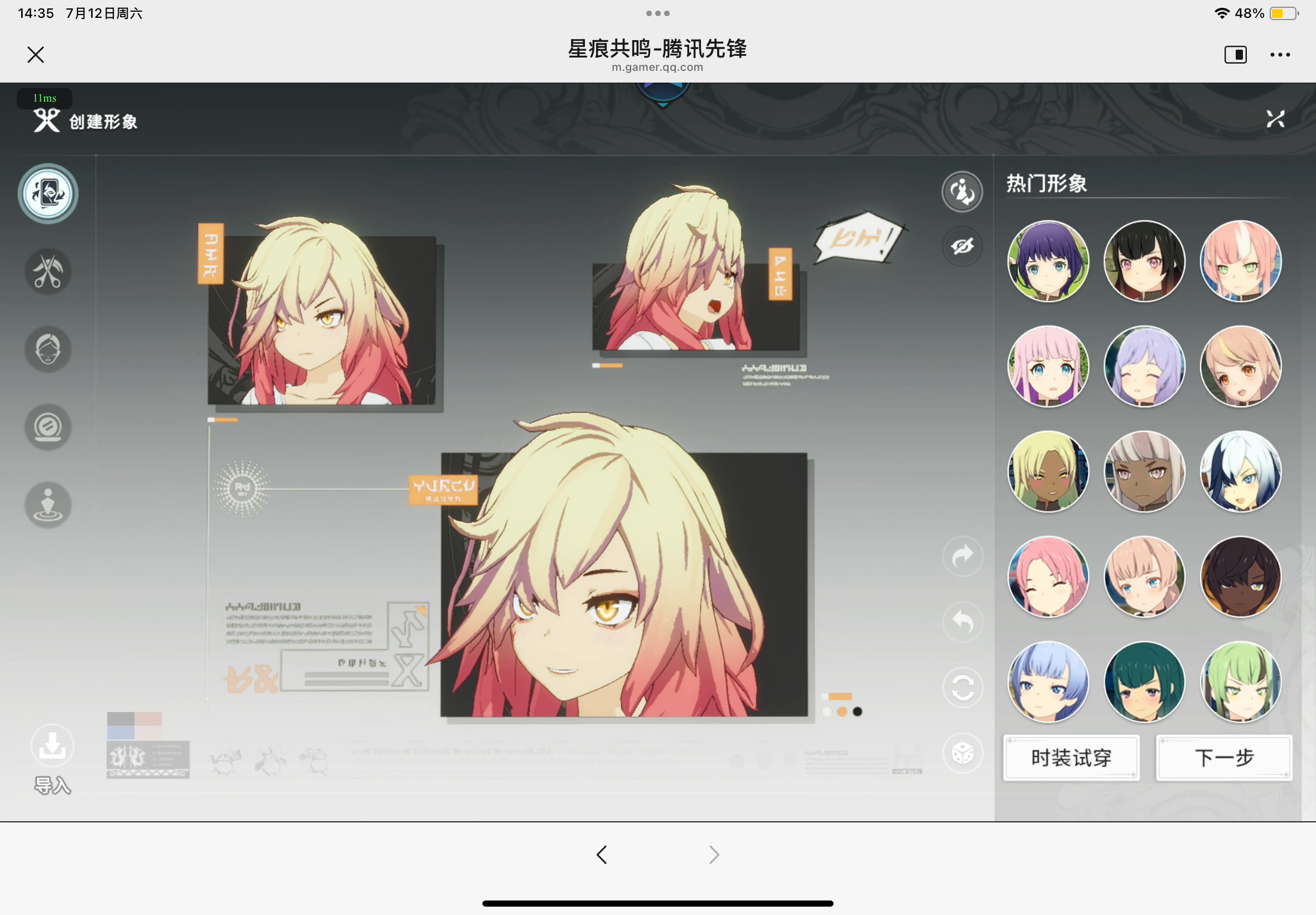Click the m.gamer.qq.com address text
This screenshot has height=915, width=1316.
tap(657, 67)
